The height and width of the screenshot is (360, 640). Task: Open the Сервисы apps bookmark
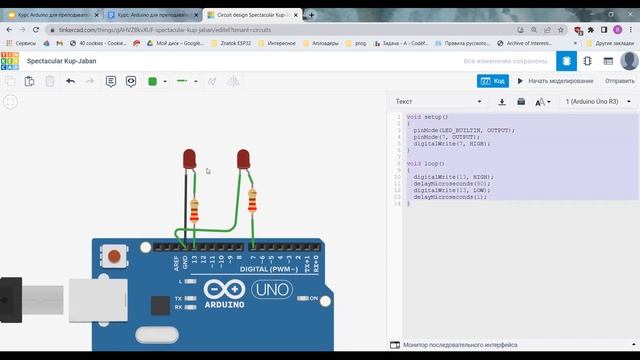[x=21, y=43]
